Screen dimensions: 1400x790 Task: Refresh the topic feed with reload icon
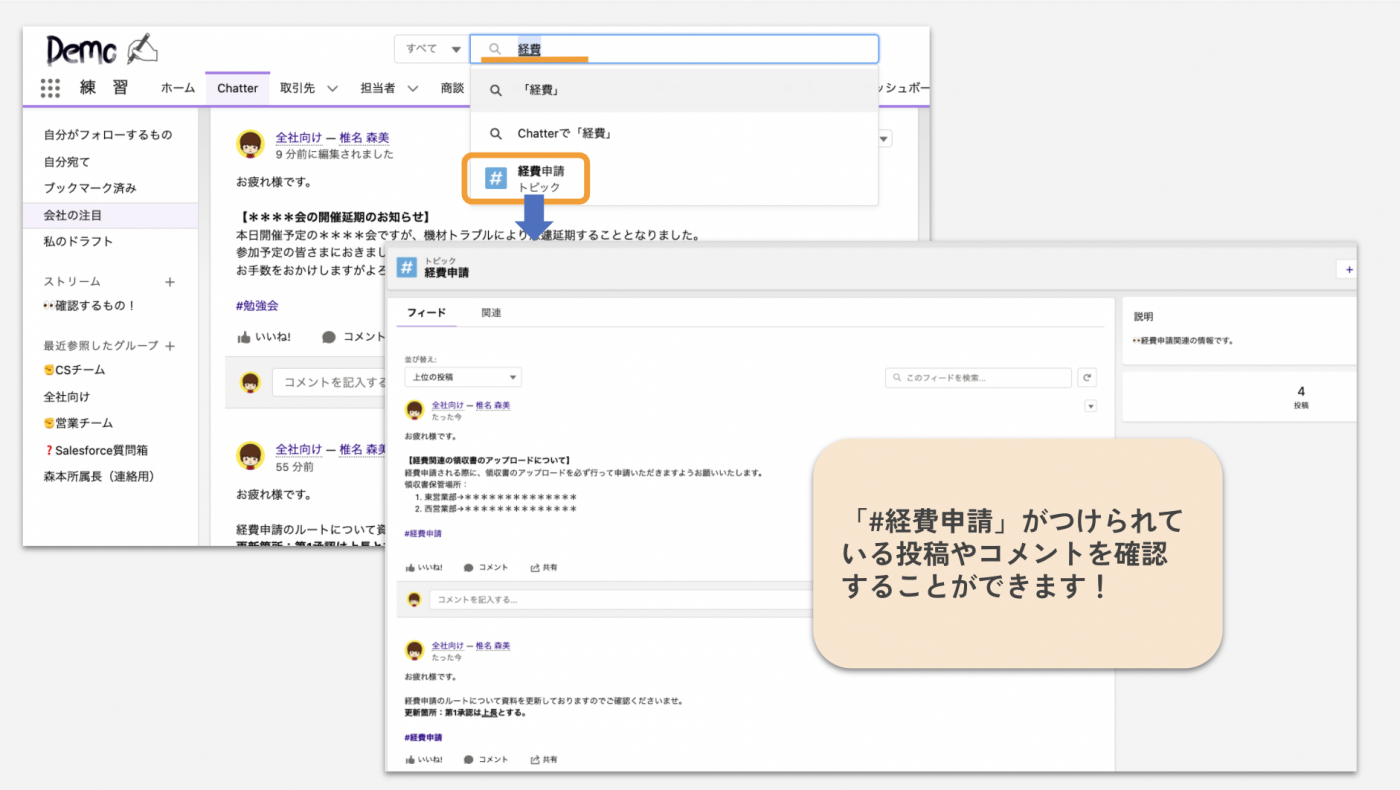coord(1088,378)
